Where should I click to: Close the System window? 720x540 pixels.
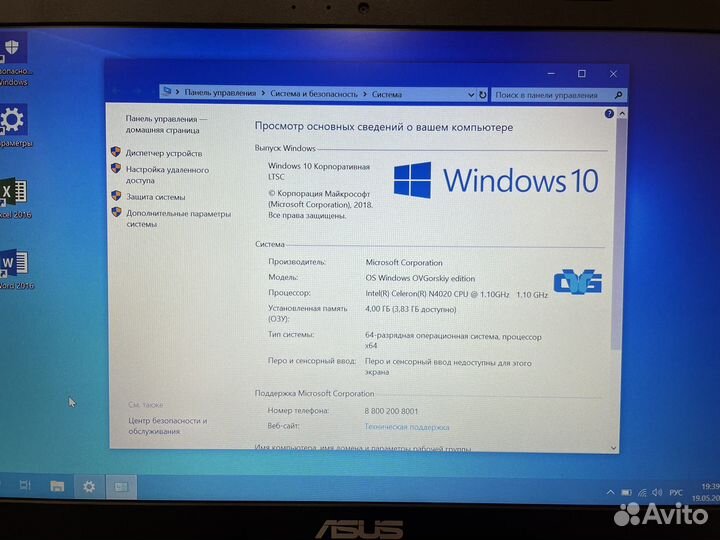[x=613, y=73]
